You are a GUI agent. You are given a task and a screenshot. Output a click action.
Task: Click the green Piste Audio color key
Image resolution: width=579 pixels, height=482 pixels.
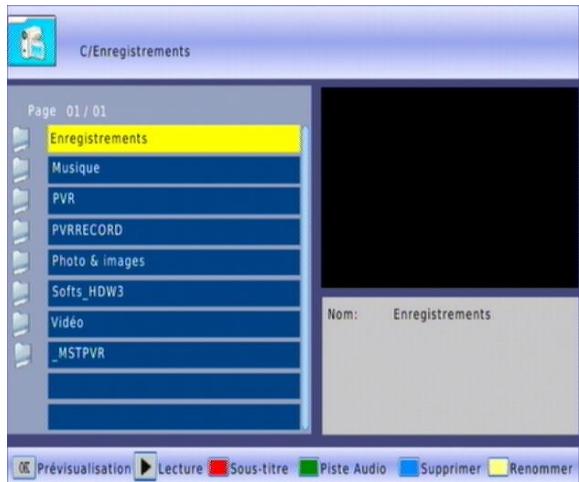click(308, 468)
